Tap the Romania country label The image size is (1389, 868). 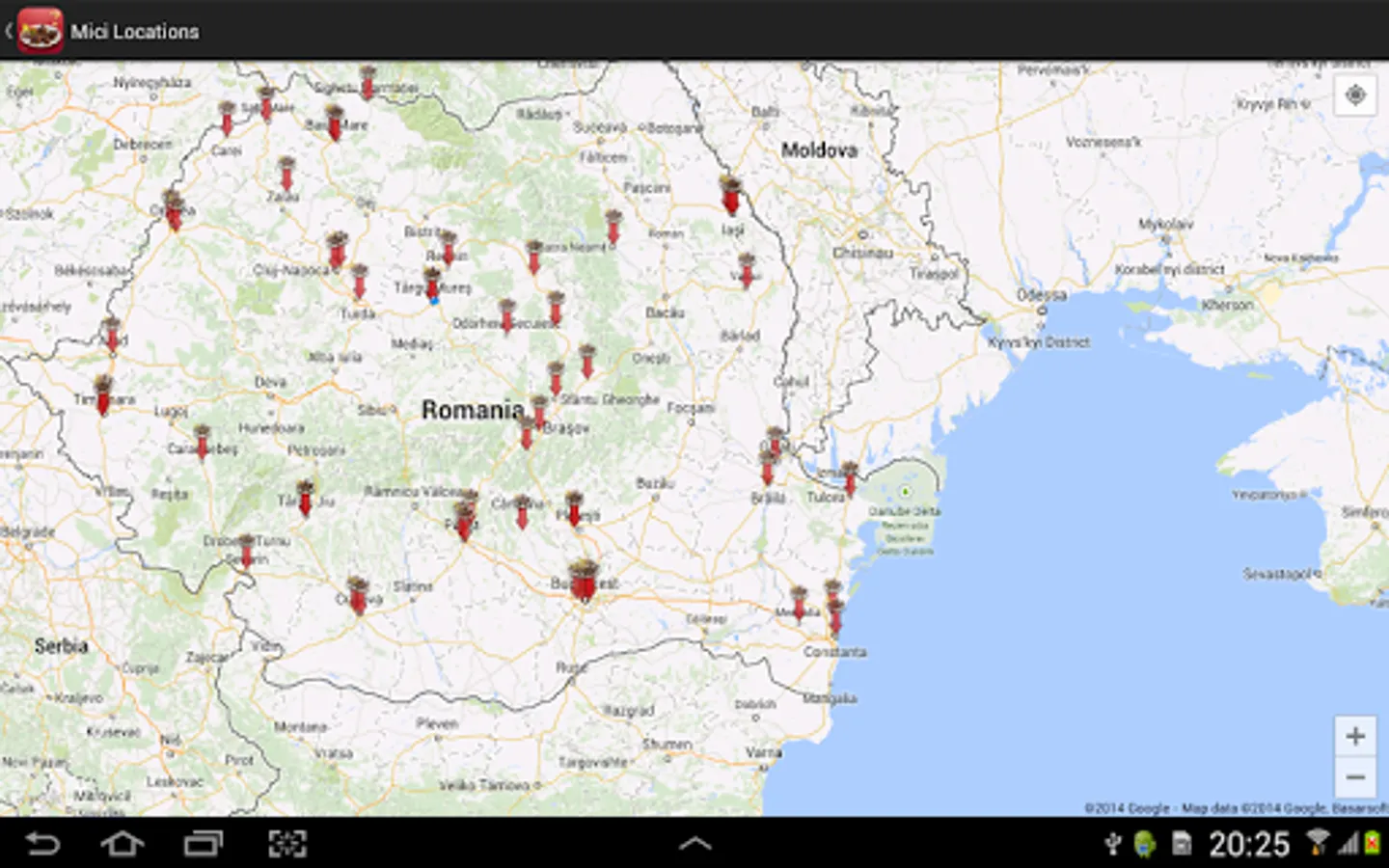click(x=473, y=410)
